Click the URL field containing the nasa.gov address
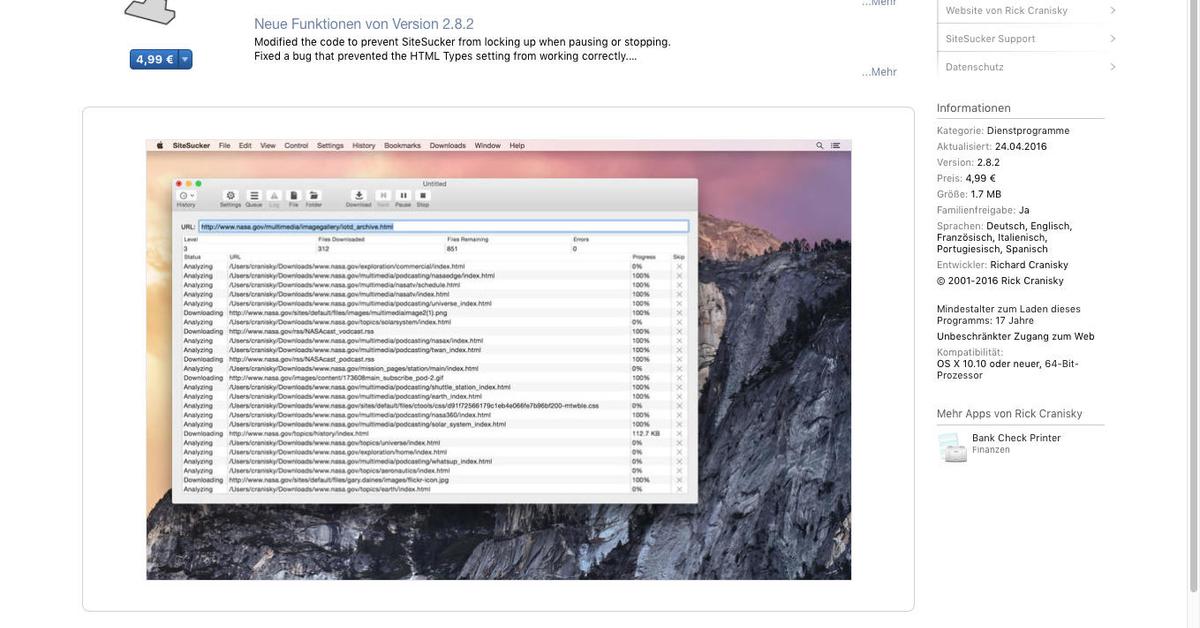The width and height of the screenshot is (1200, 628). (444, 227)
